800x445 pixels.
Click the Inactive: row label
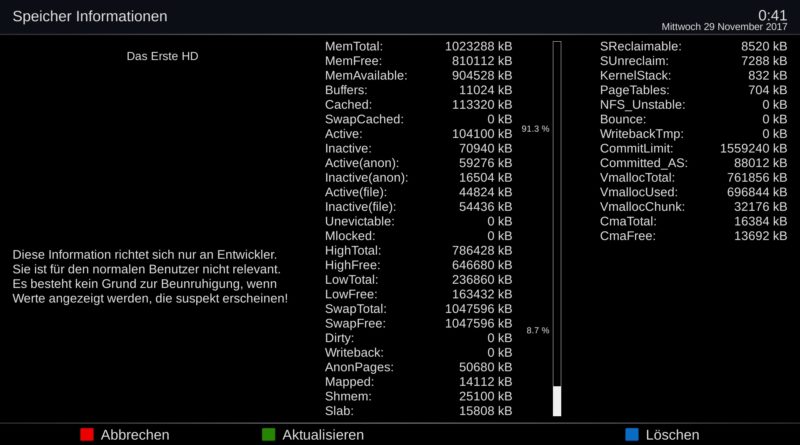pos(348,149)
